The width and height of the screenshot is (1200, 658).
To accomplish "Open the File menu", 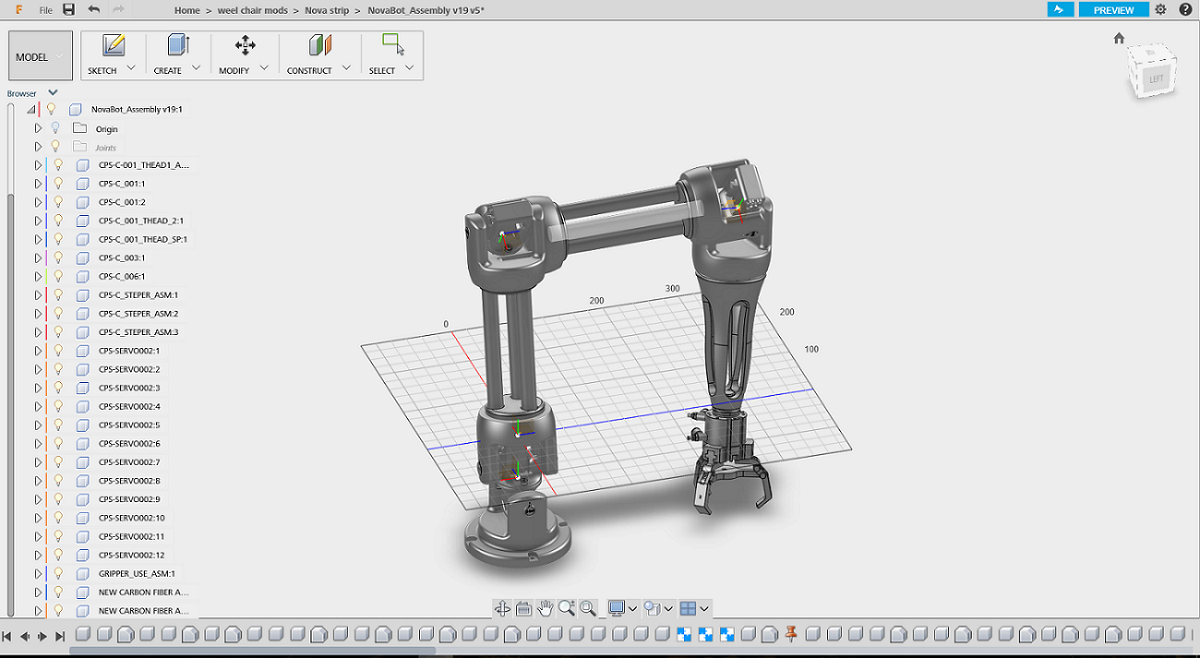I will click(x=46, y=10).
